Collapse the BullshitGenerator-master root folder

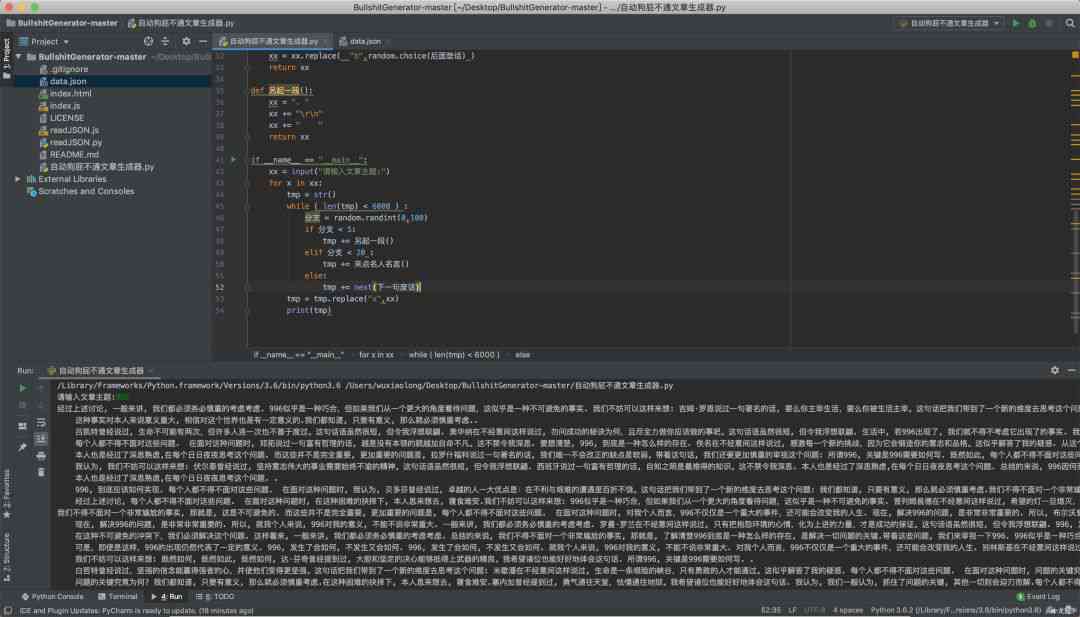pos(19,57)
